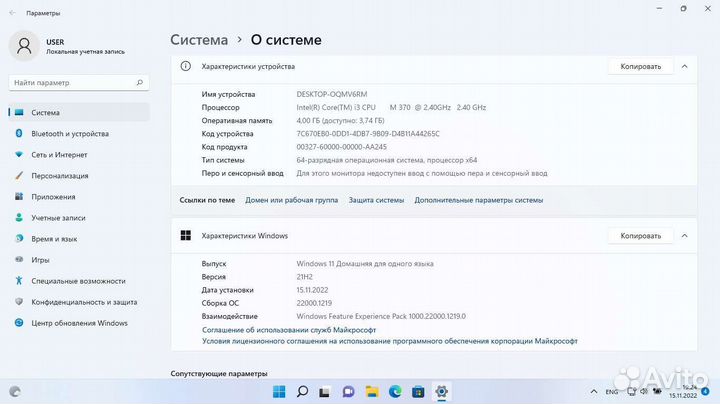Click the 'Центр обновления Windows' update icon
This screenshot has width=720, height=404.
[x=19, y=323]
